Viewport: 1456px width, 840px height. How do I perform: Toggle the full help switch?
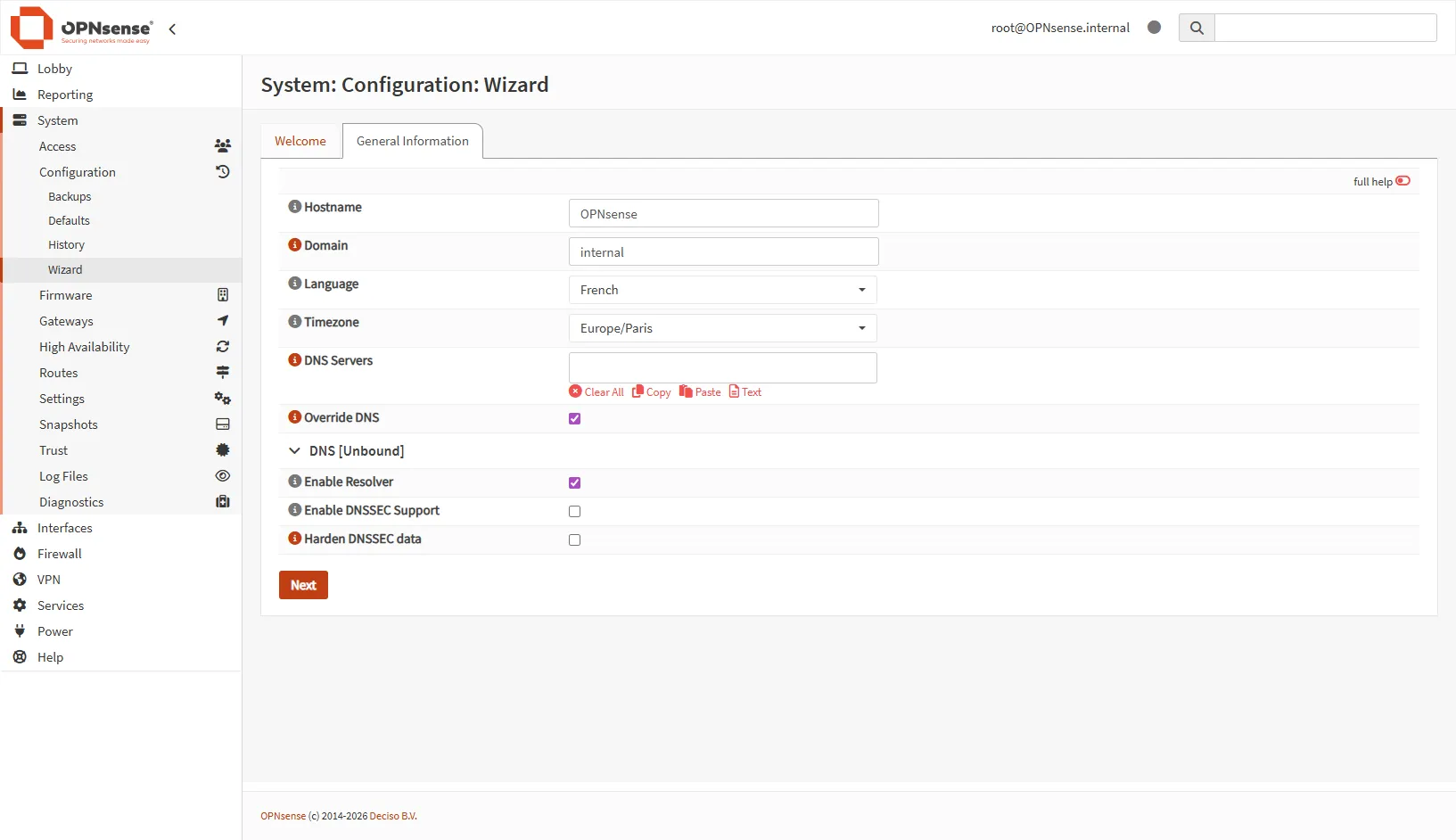pyautogui.click(x=1403, y=181)
